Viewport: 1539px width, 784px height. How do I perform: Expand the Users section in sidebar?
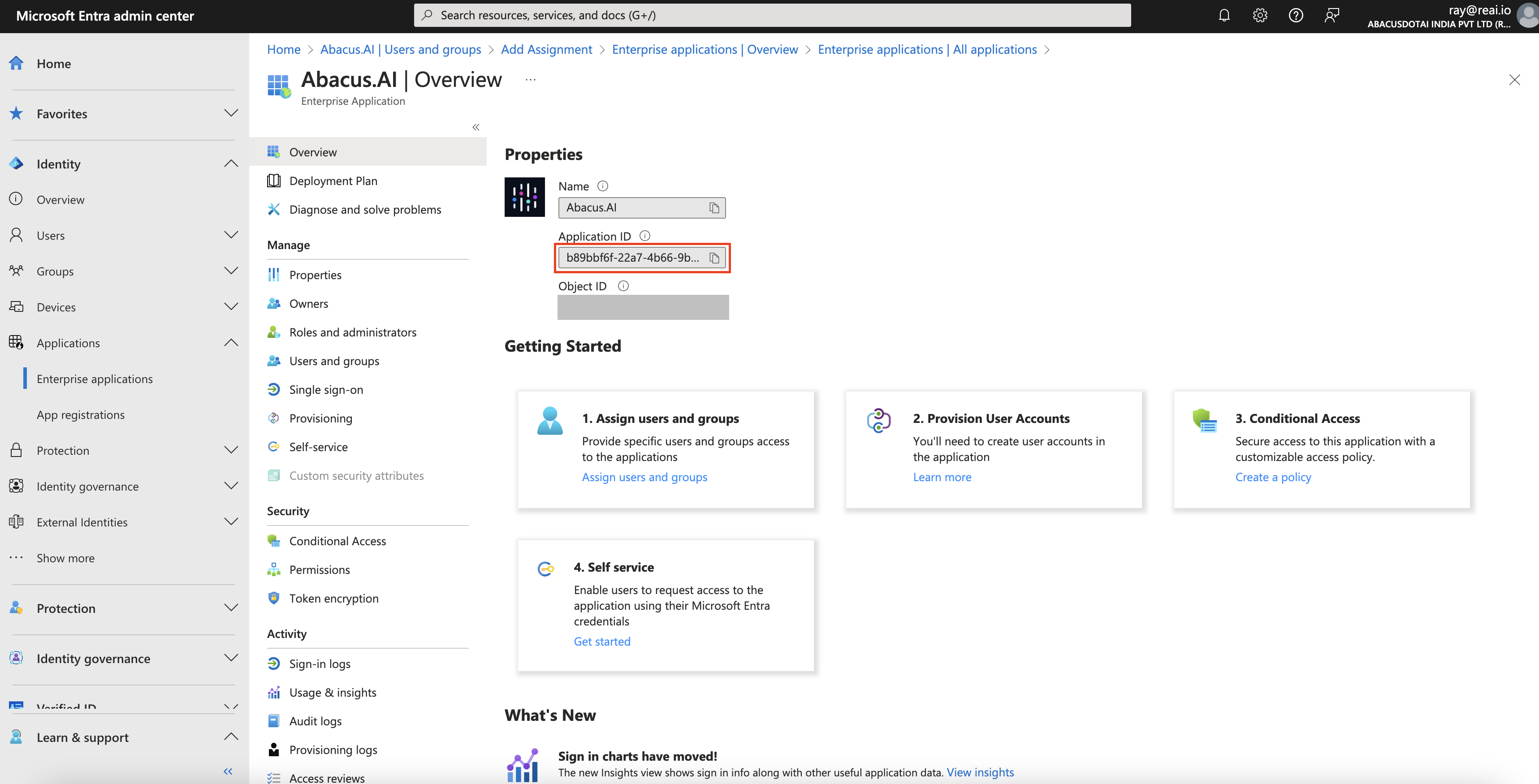[x=231, y=235]
